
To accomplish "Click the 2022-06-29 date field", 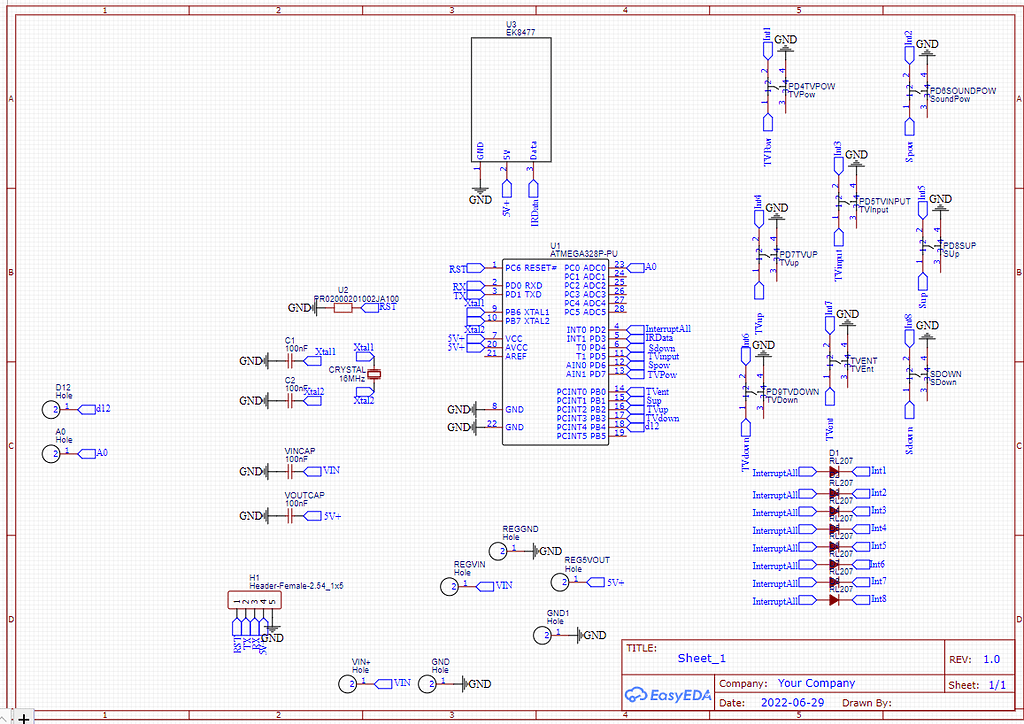I will coord(793,703).
